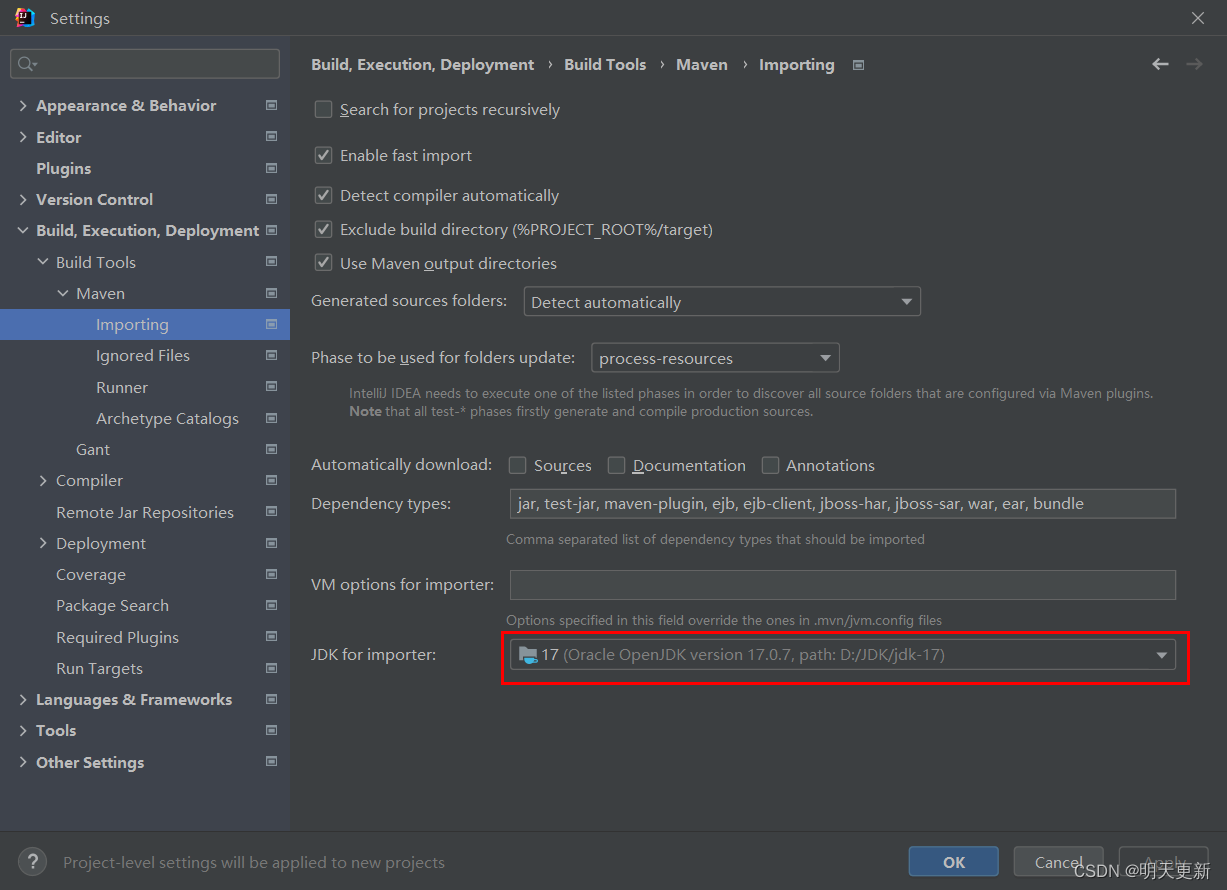This screenshot has width=1227, height=890.
Task: Toggle Exclude build directory checkbox
Action: tap(323, 229)
